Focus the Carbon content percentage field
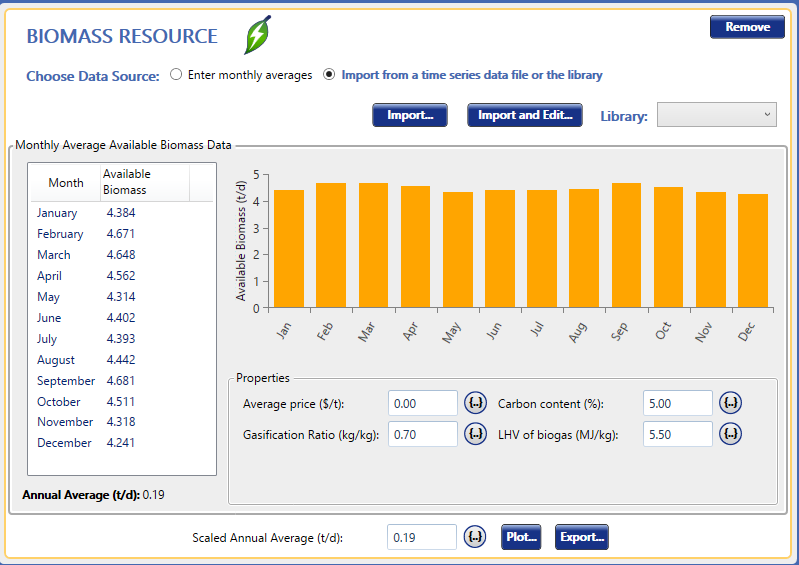The width and height of the screenshot is (799, 565). (677, 403)
